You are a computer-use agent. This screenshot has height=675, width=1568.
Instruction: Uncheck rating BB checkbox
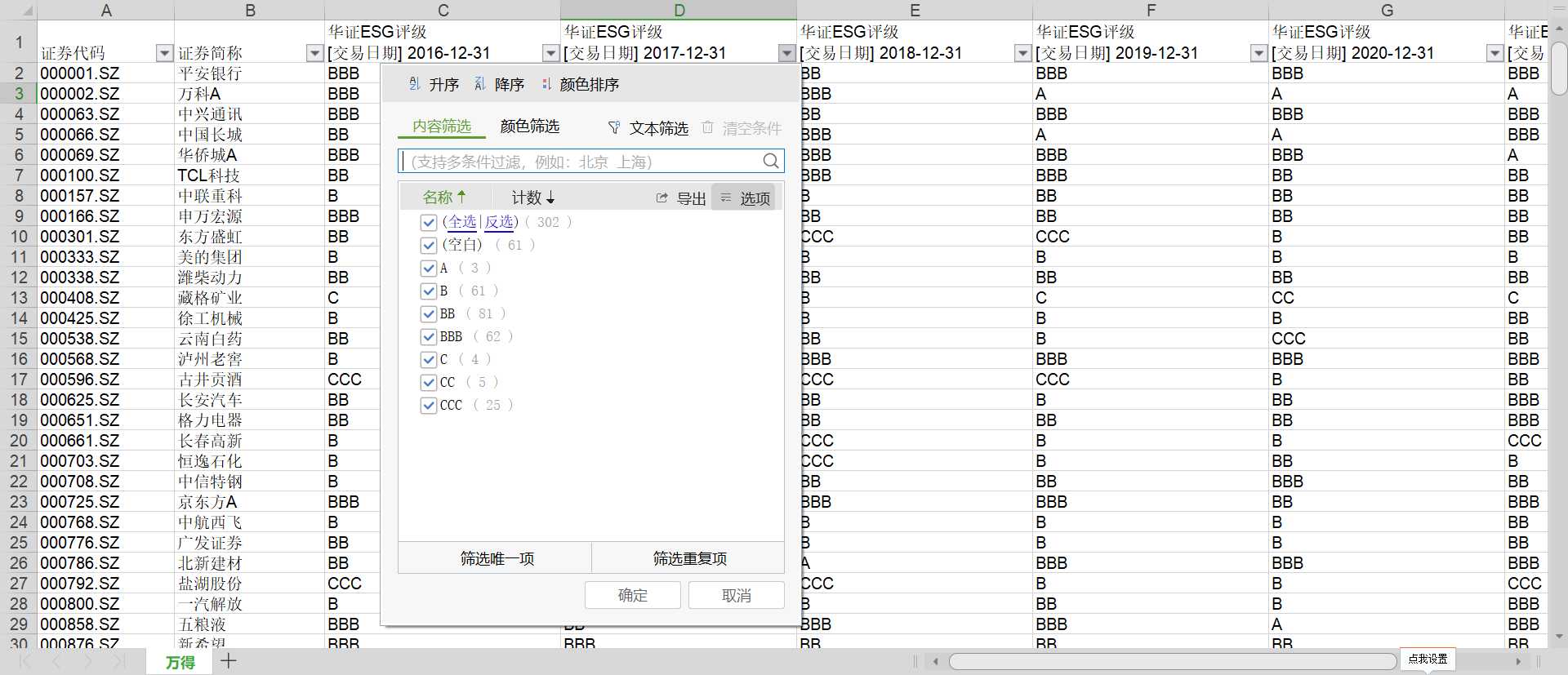tap(429, 313)
